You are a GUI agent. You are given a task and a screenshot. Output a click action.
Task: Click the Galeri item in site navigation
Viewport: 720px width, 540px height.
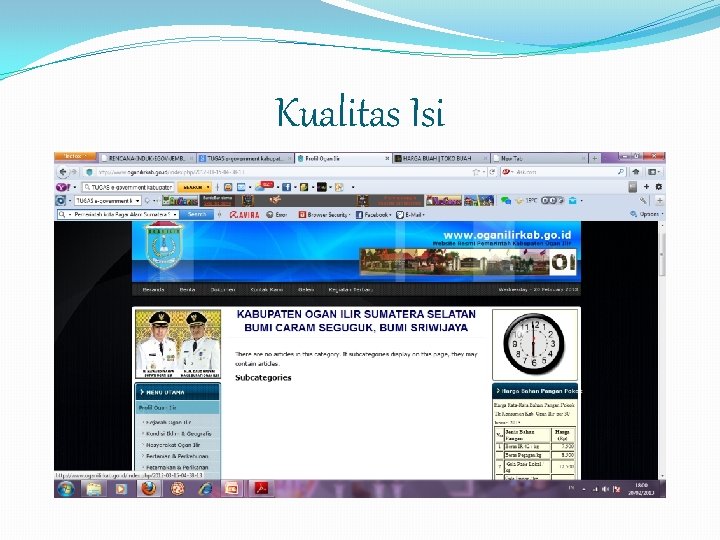point(306,290)
